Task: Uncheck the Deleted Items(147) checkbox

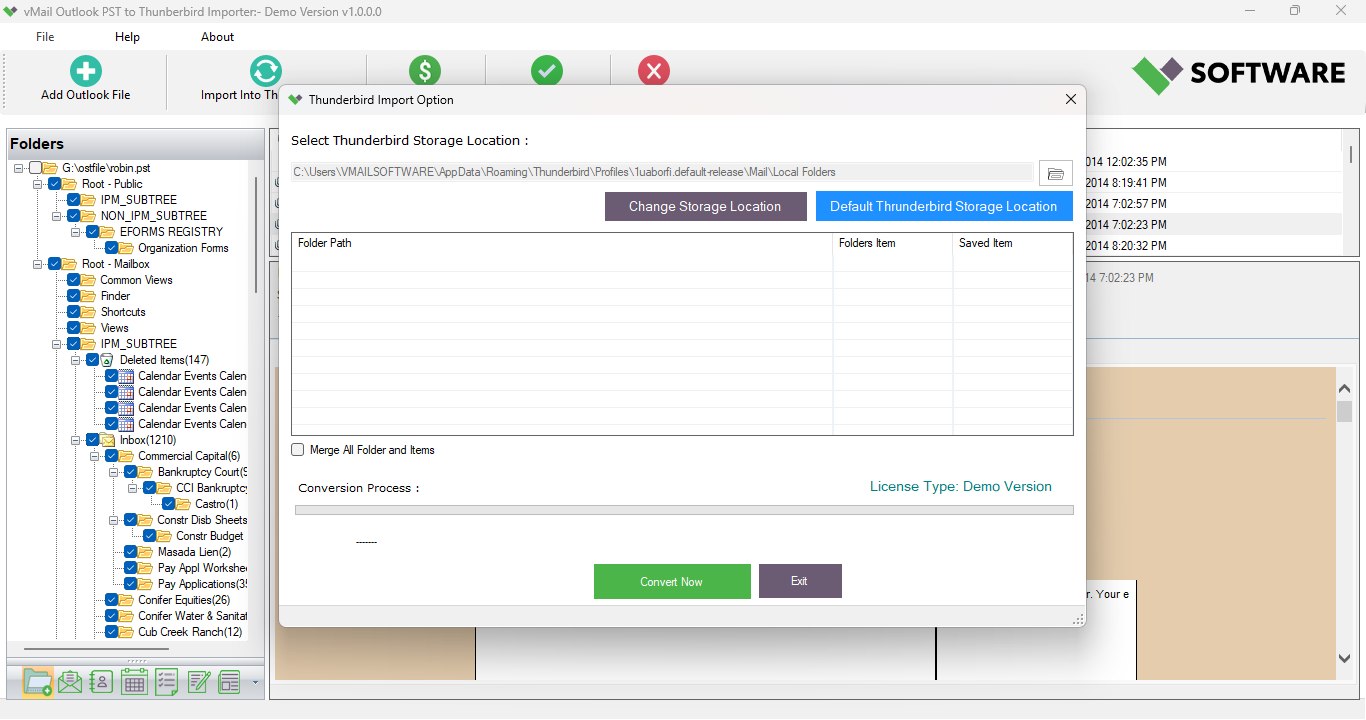Action: [92, 360]
